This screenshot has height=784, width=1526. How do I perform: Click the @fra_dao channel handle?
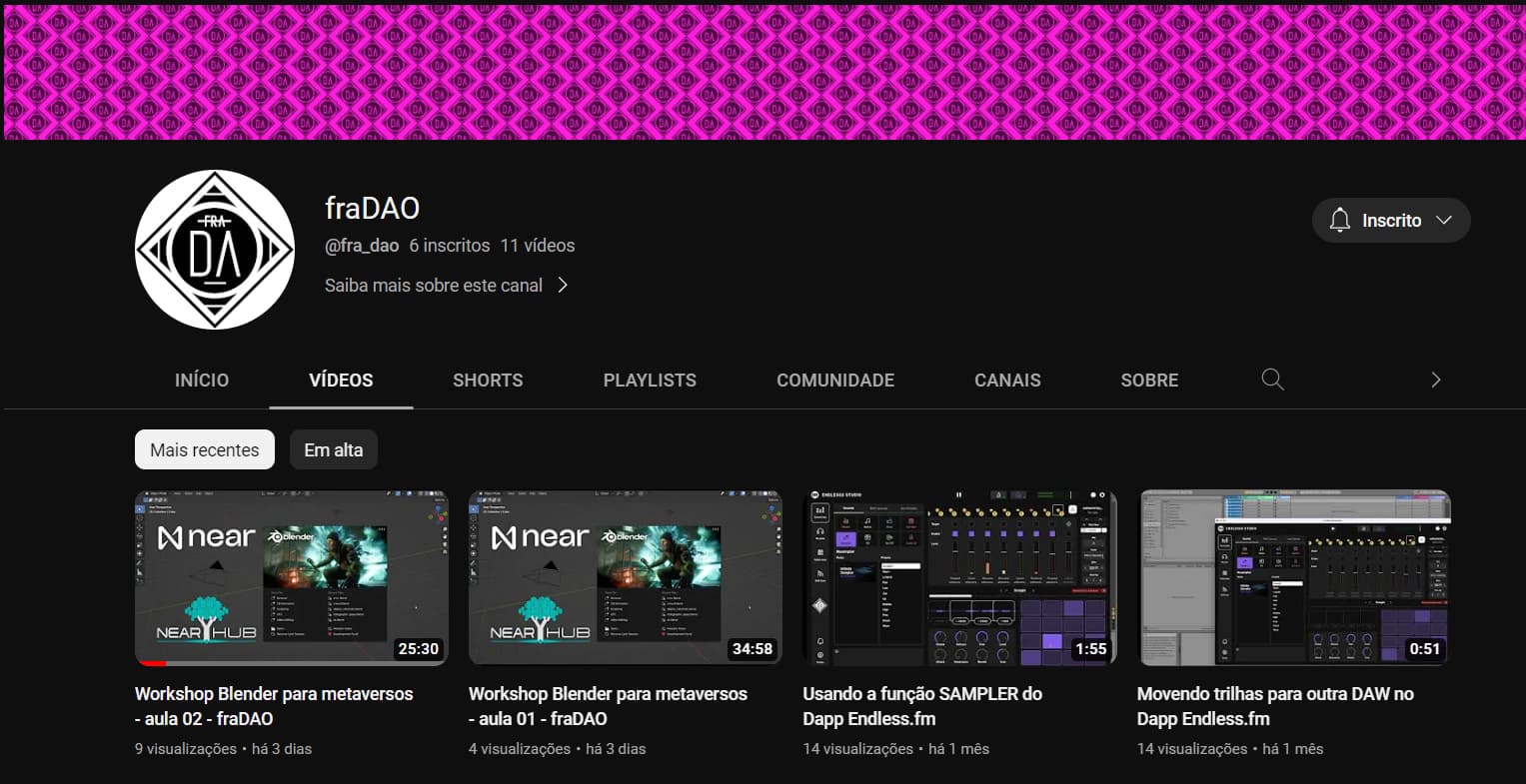[362, 245]
